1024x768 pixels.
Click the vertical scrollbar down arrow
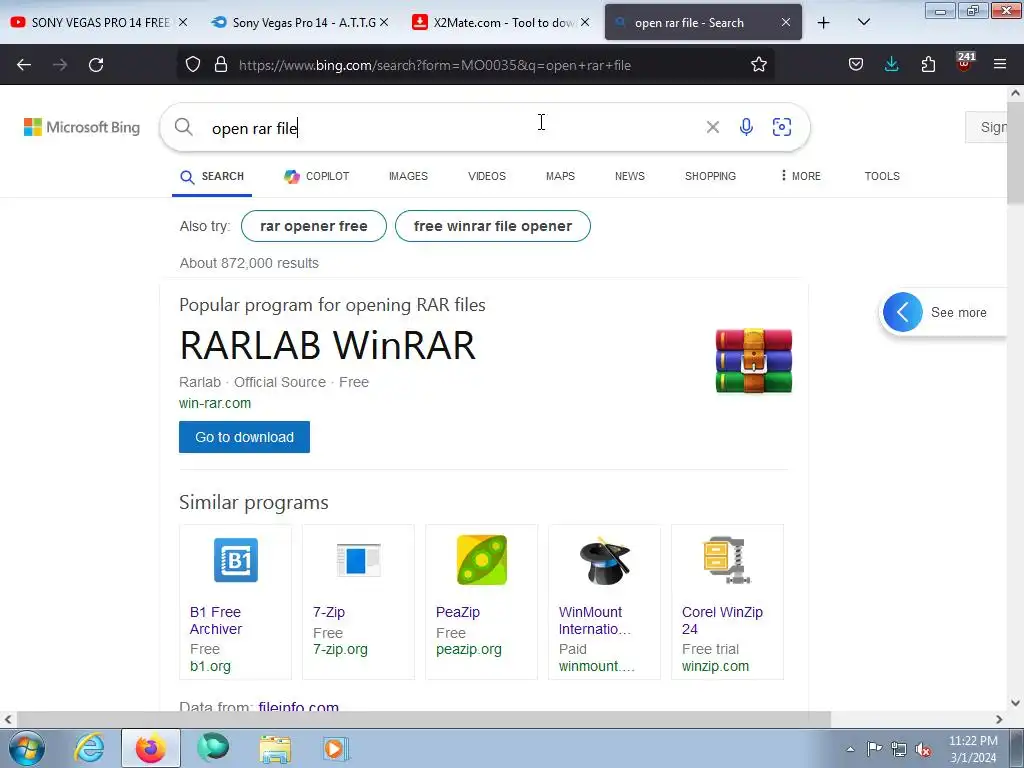(1015, 703)
